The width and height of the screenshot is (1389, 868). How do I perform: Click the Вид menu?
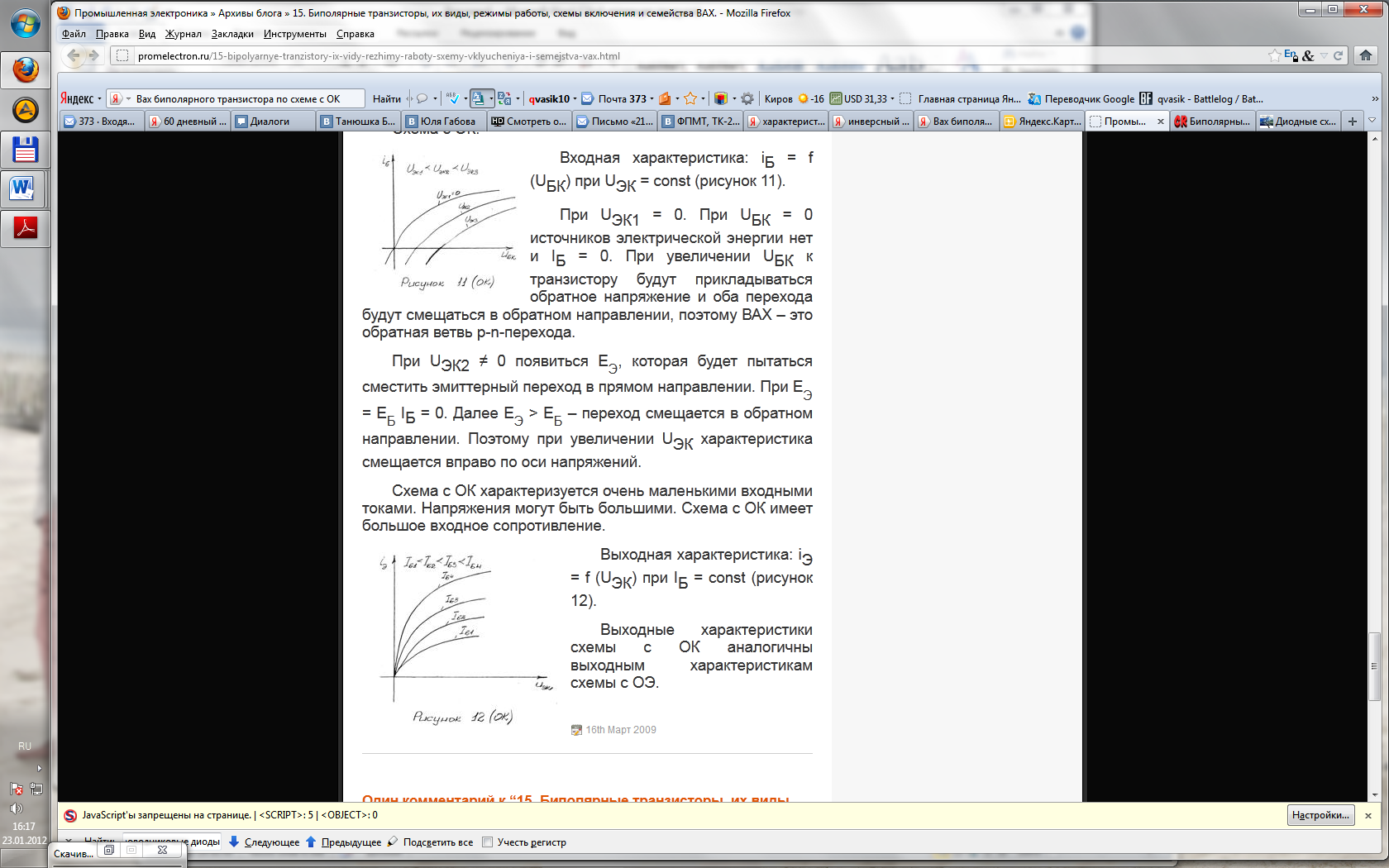tap(147, 34)
